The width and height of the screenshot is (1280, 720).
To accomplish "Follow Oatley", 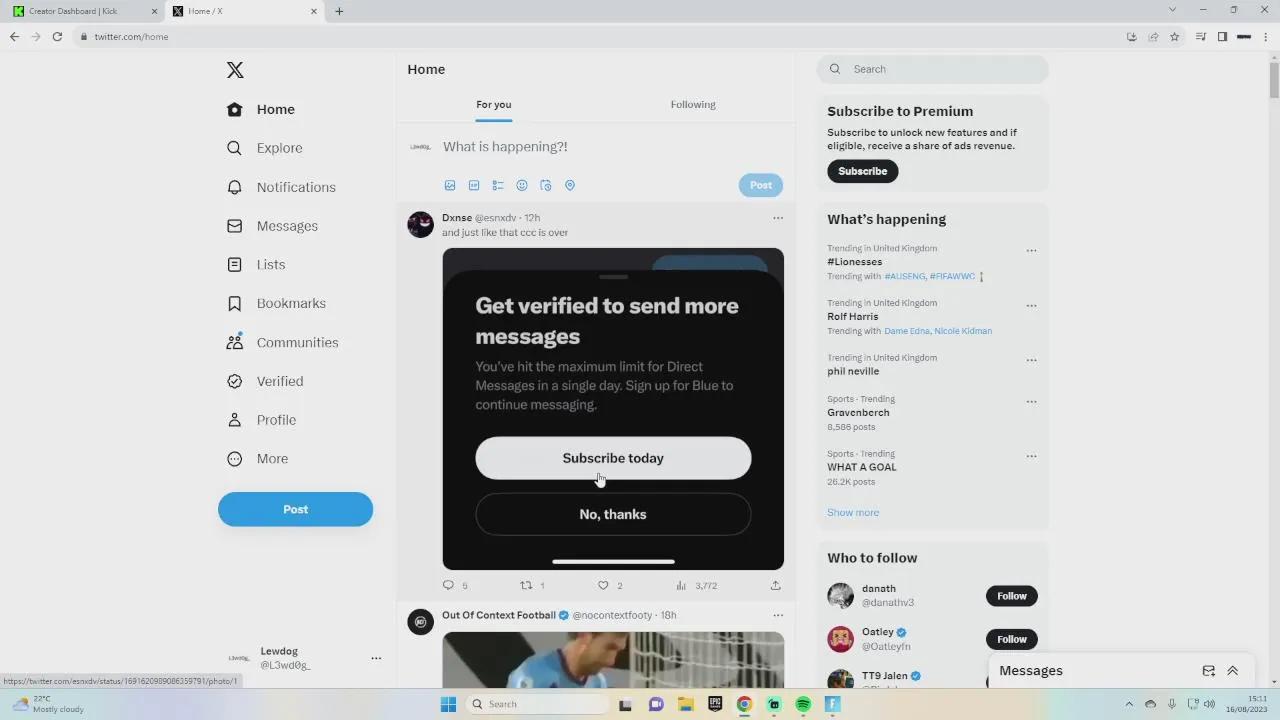I will pyautogui.click(x=1011, y=639).
